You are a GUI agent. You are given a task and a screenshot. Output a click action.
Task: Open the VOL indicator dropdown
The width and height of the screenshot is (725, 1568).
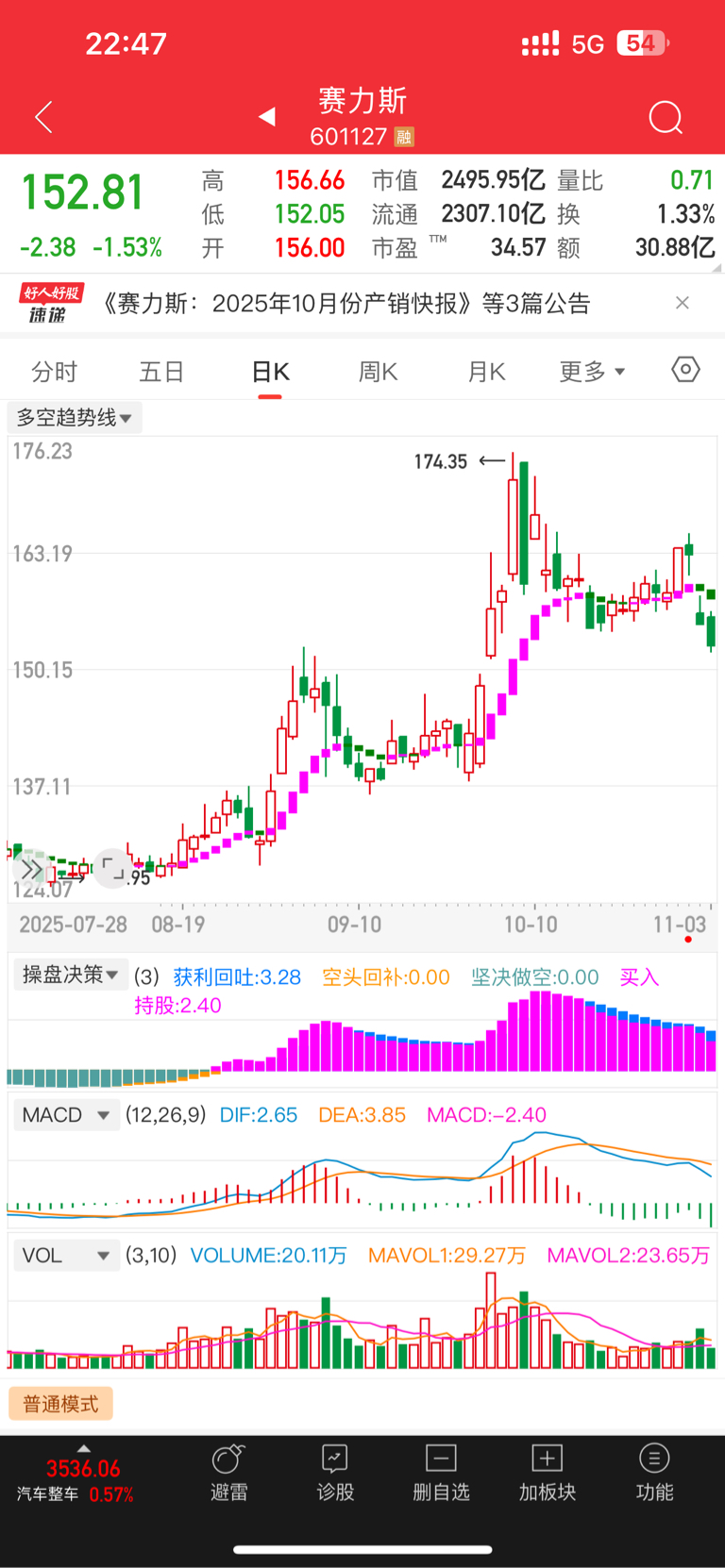point(65,1256)
